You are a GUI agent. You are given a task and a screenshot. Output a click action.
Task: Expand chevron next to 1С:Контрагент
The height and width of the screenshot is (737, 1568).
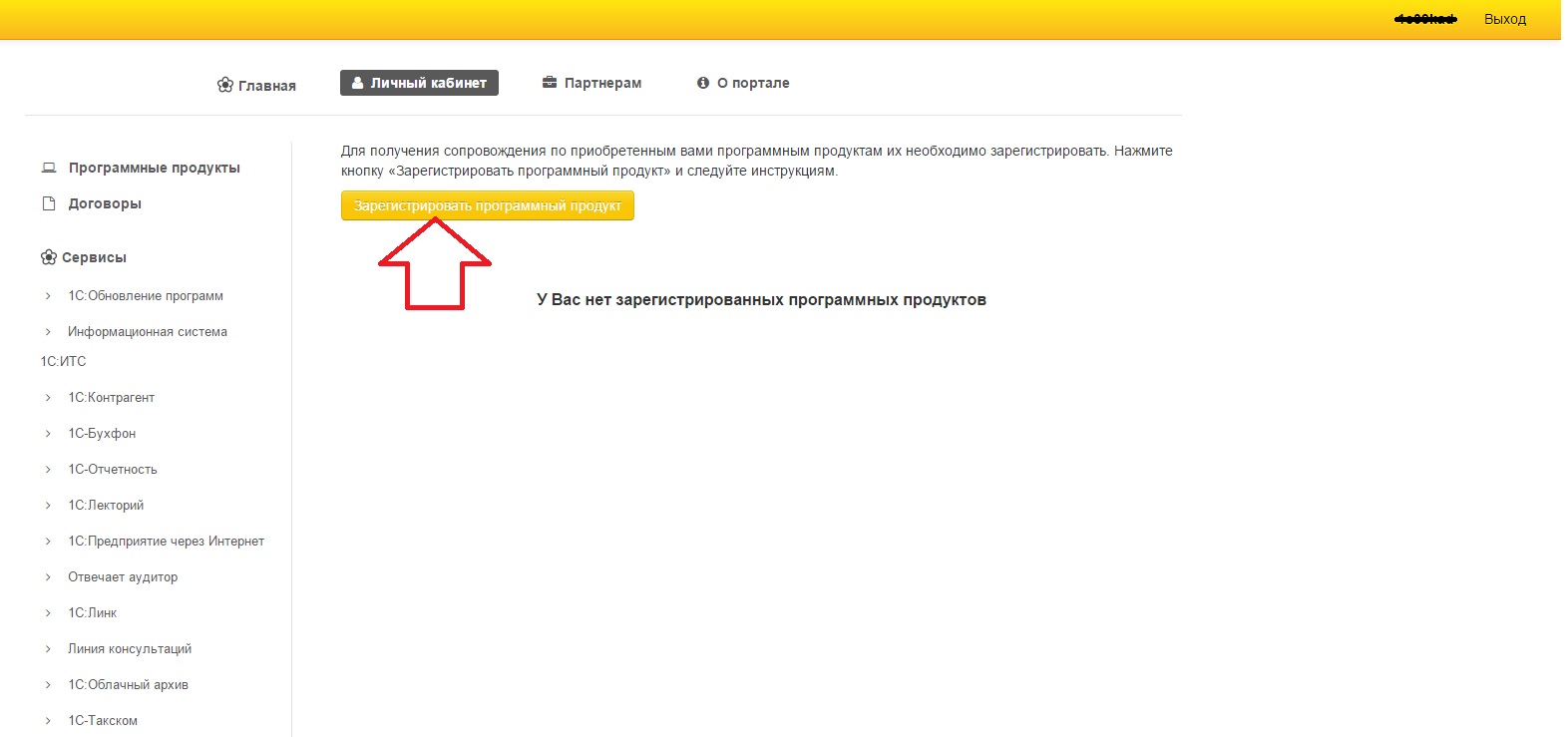(48, 398)
